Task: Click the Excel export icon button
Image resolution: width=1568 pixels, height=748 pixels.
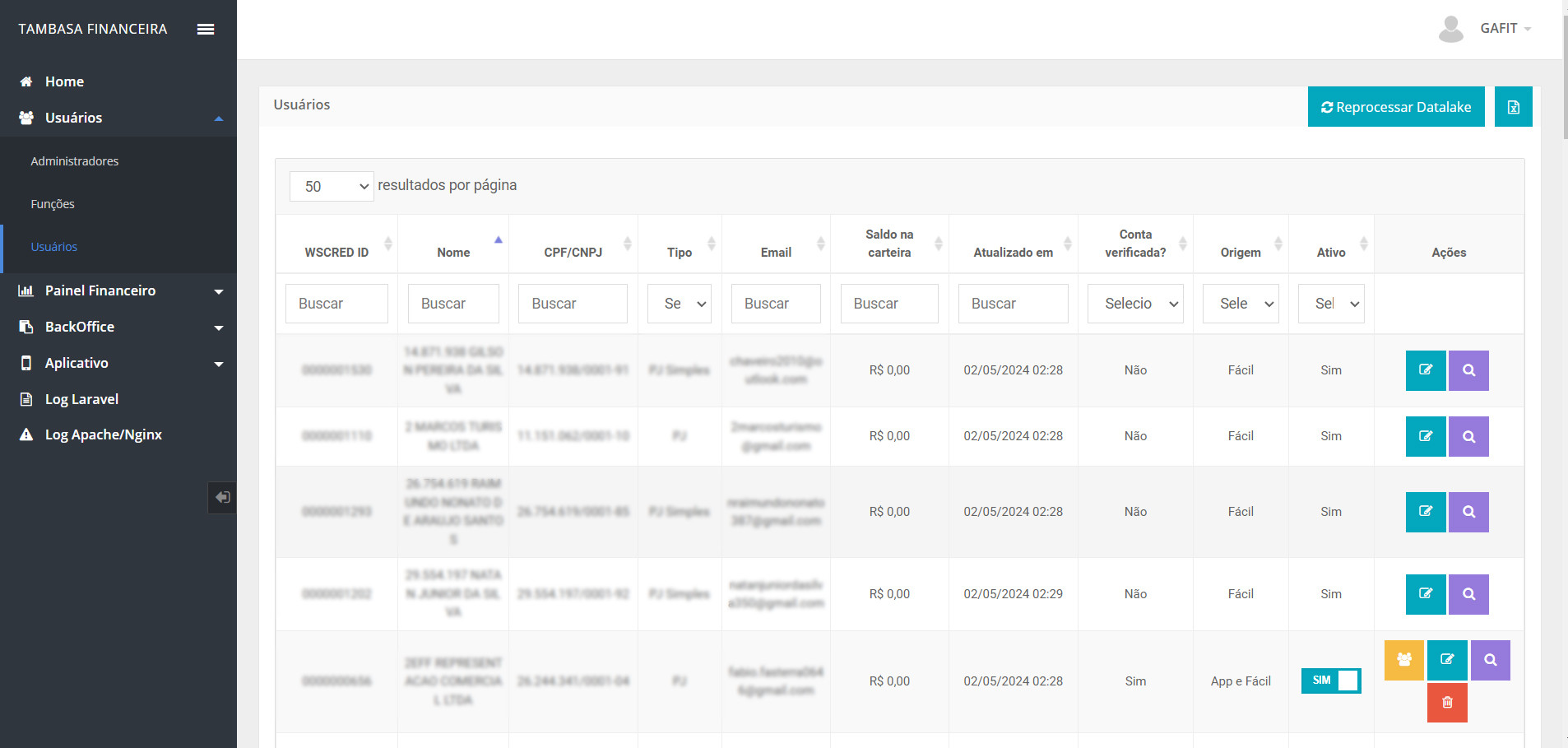Action: click(1513, 107)
